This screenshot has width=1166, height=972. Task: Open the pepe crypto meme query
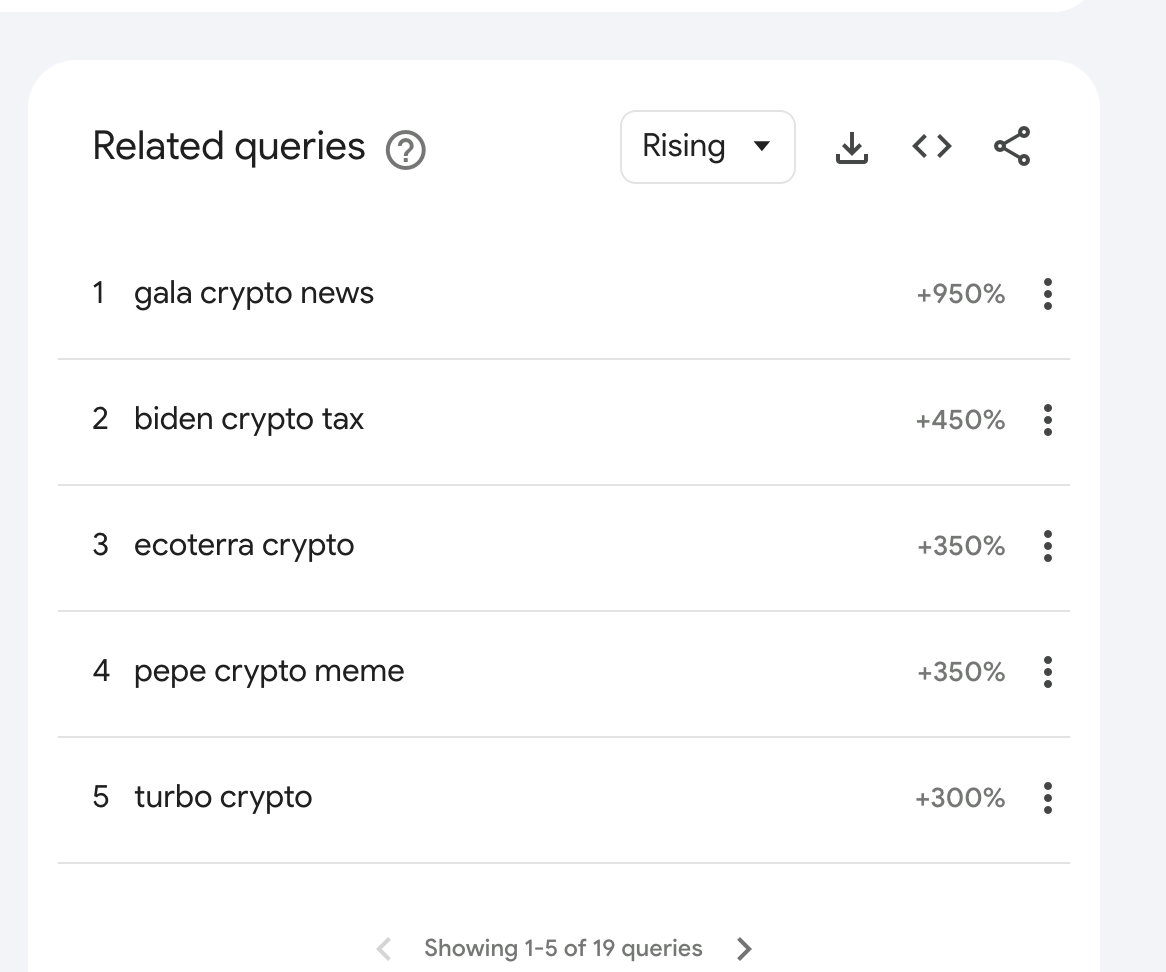(x=269, y=672)
